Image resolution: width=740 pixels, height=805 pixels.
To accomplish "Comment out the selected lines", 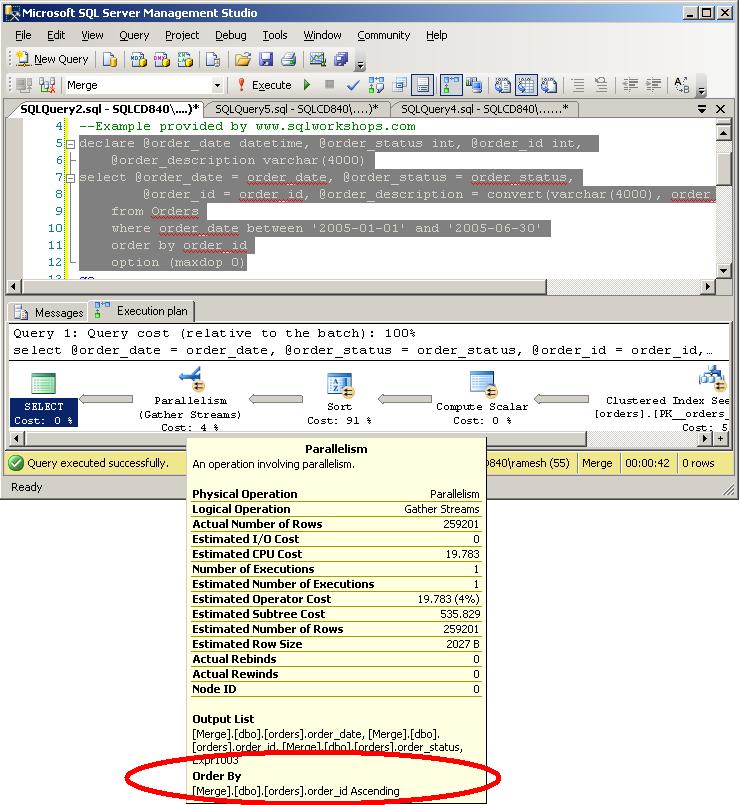I will tap(578, 85).
